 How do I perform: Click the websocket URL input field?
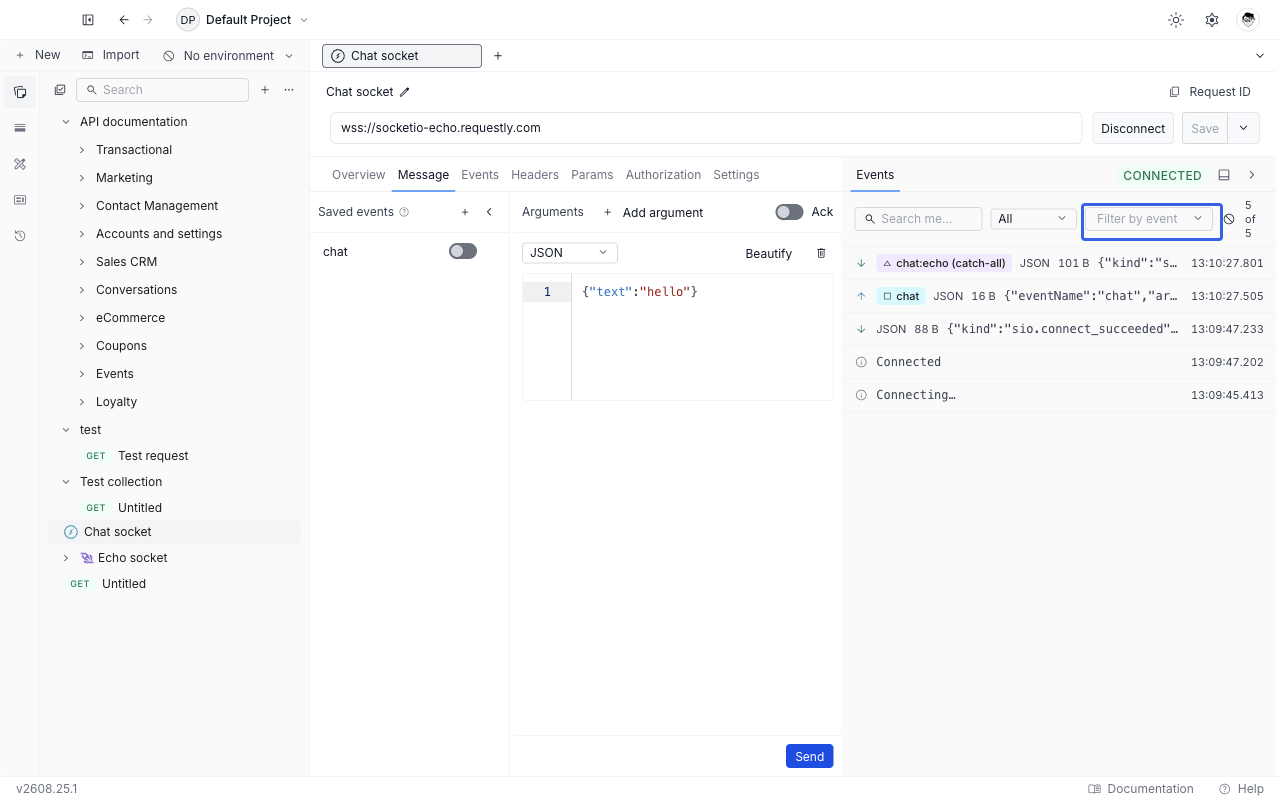(706, 128)
